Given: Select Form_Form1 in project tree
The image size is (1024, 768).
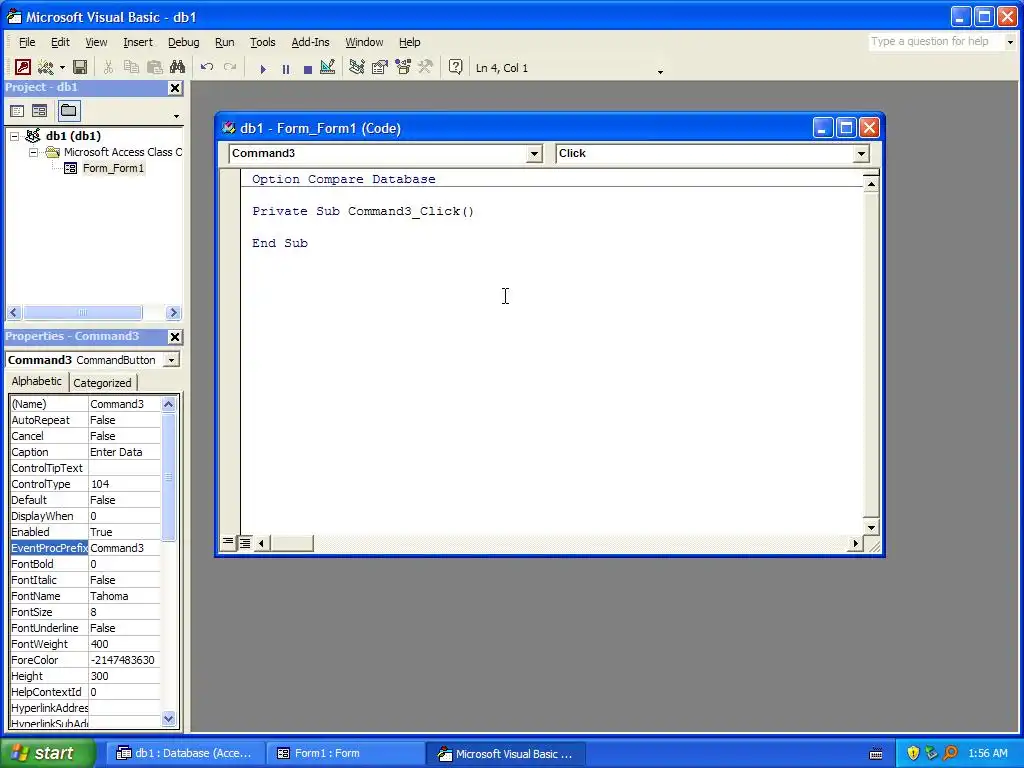Looking at the screenshot, I should click(113, 168).
